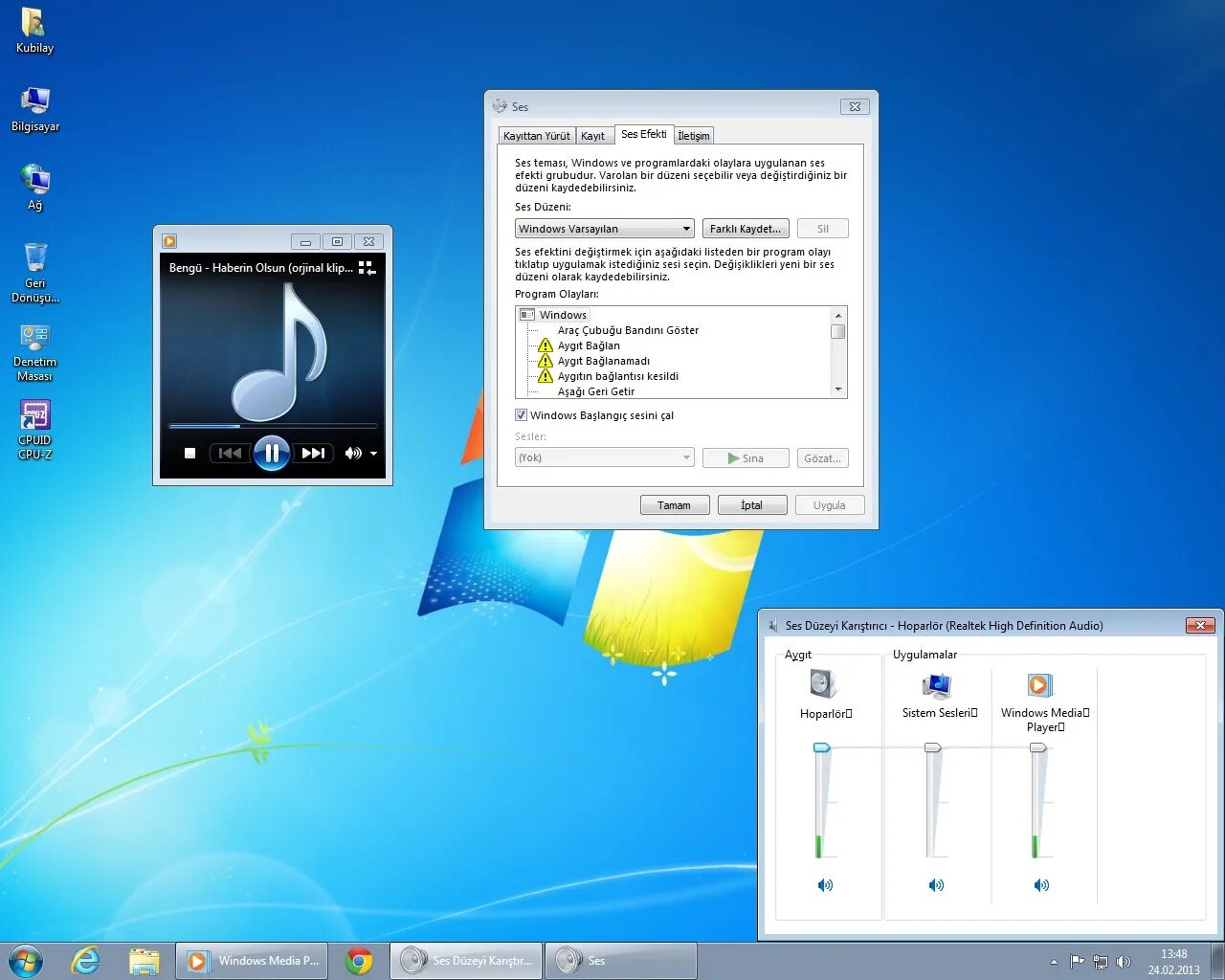Select Aygıtın bağlantısı kesildi event
The width and height of the screenshot is (1225, 980).
pos(617,376)
